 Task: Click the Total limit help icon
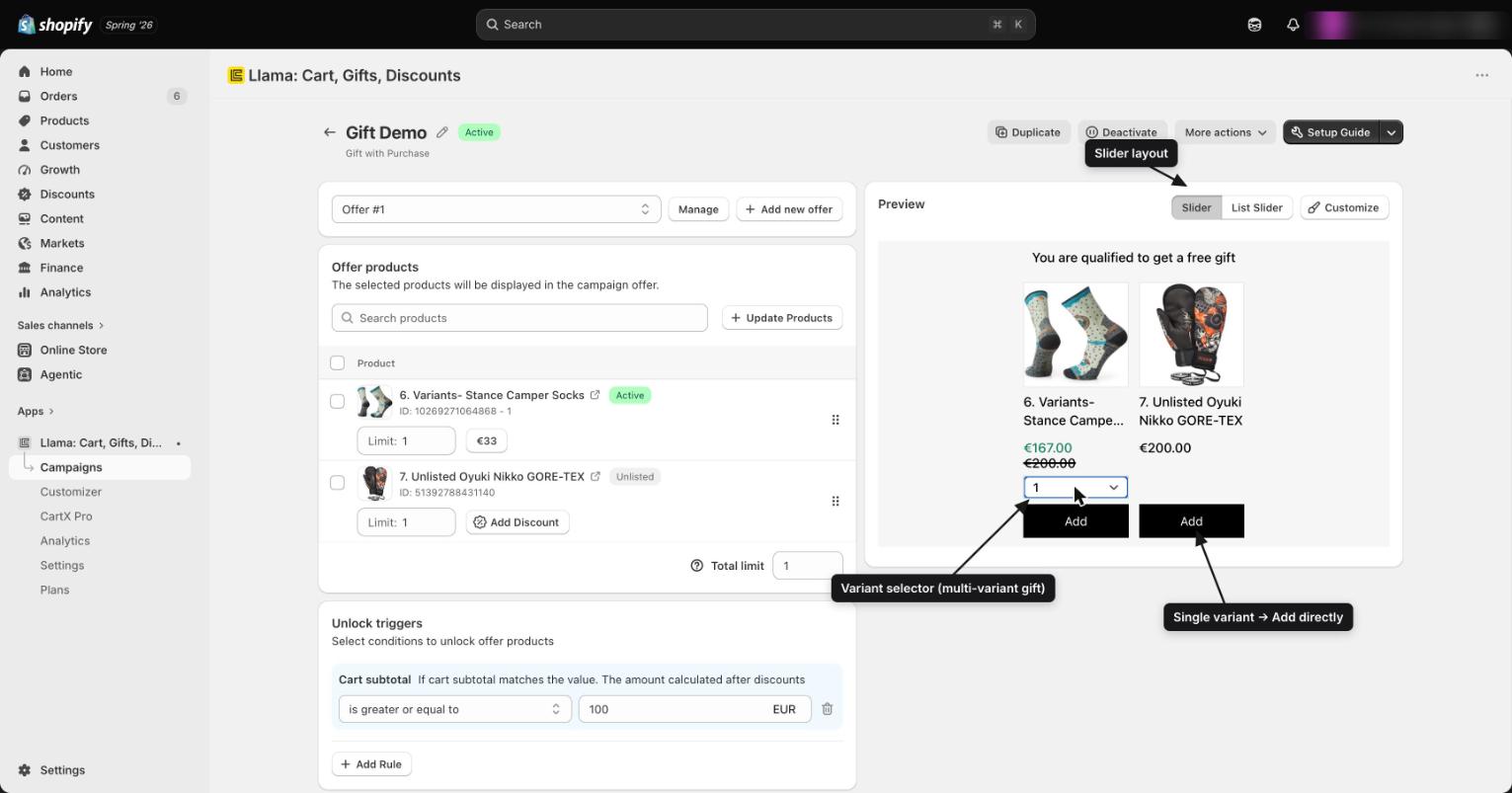coord(697,566)
